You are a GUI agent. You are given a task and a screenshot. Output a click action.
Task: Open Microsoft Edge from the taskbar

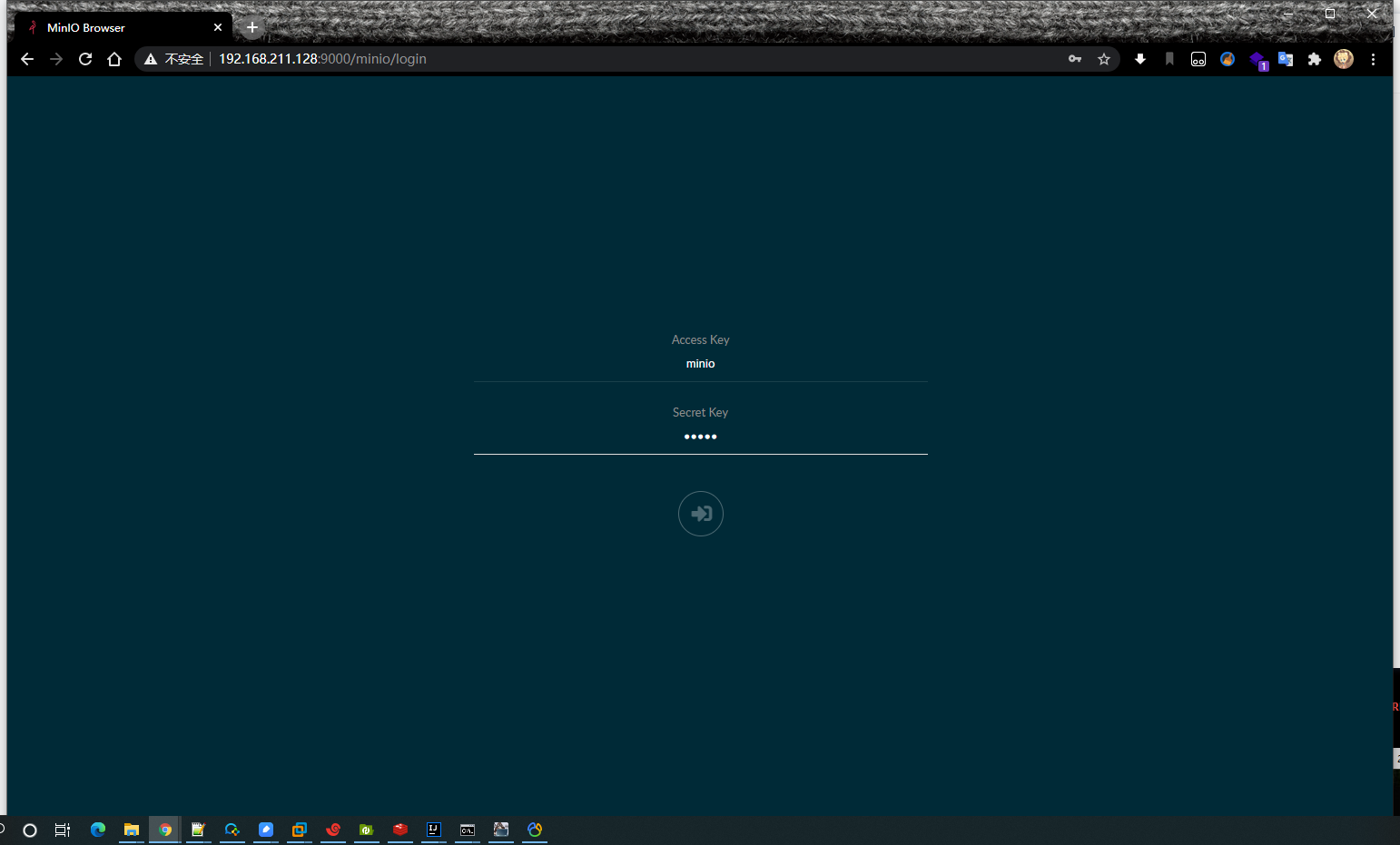[x=98, y=830]
